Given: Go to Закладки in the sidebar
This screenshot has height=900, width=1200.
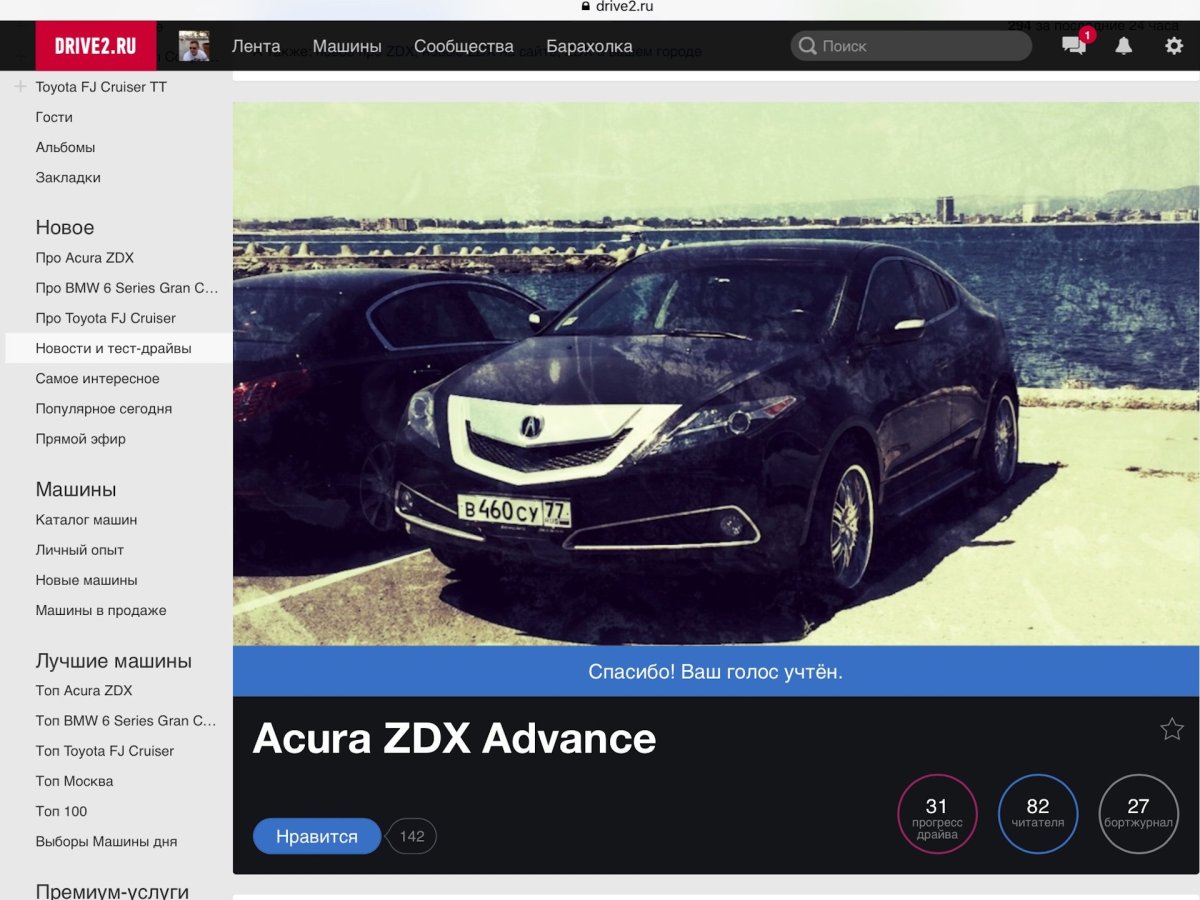Looking at the screenshot, I should (x=68, y=177).
